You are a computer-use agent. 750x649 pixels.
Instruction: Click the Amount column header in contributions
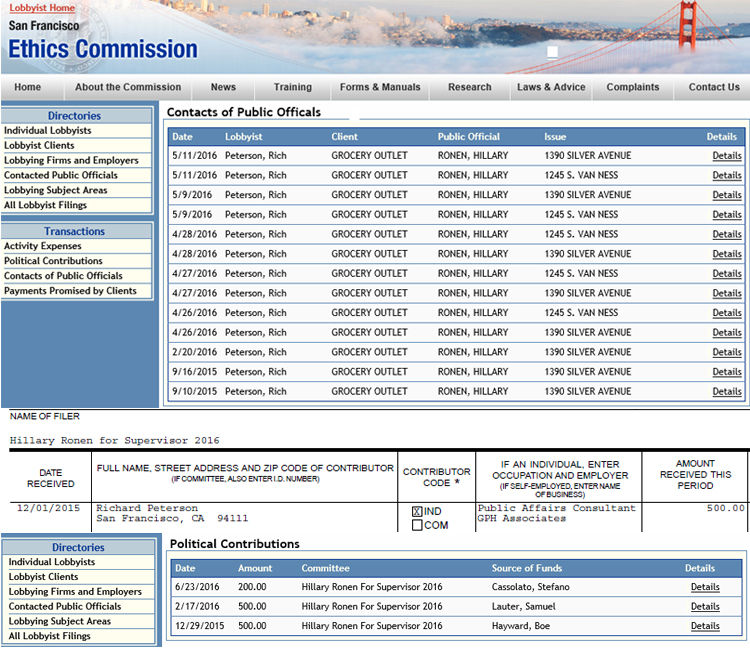pos(254,568)
